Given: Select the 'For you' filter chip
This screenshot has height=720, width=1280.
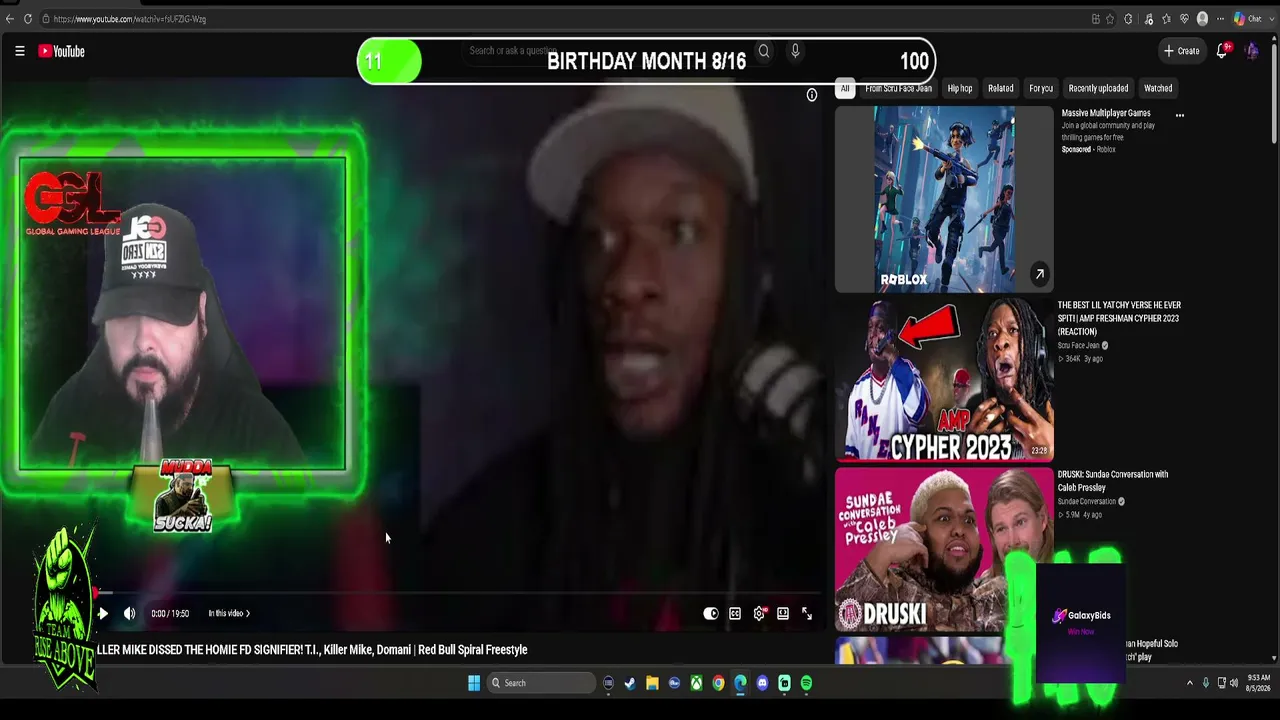Looking at the screenshot, I should click(1041, 88).
